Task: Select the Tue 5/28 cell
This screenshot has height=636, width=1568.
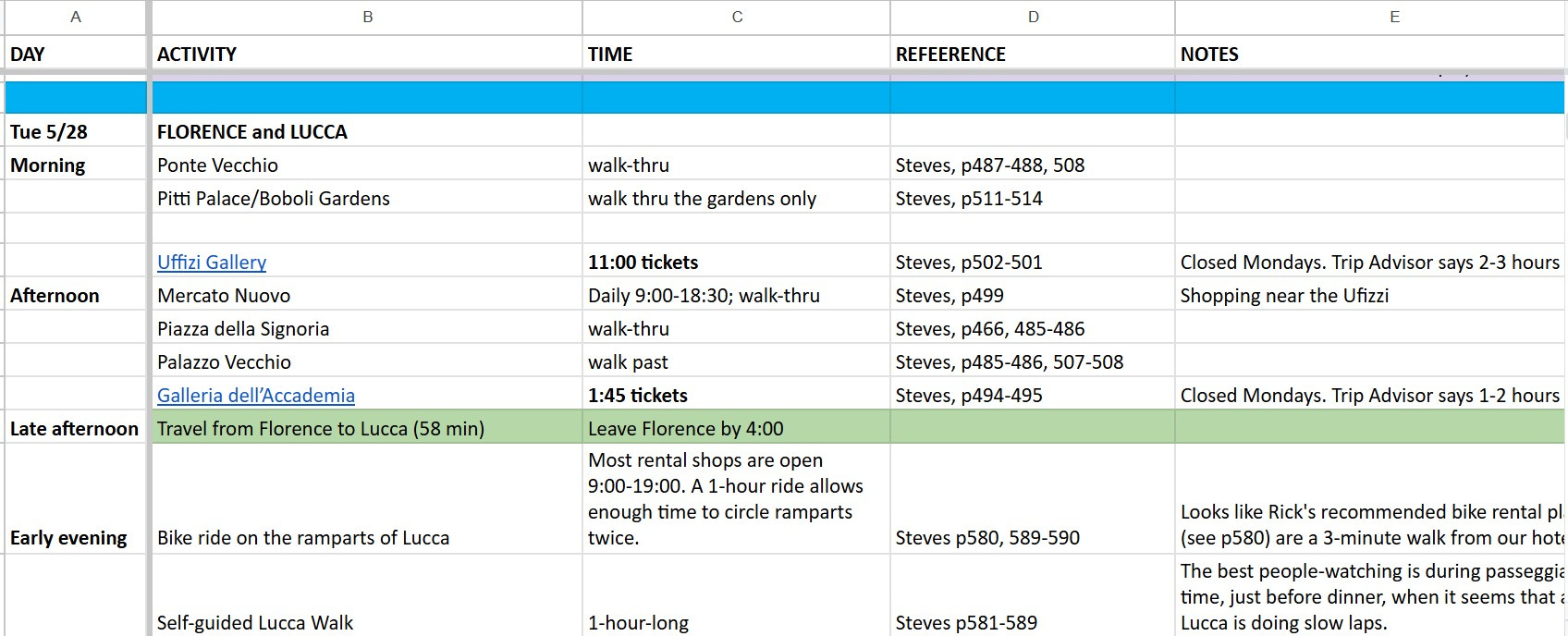Action: (76, 131)
